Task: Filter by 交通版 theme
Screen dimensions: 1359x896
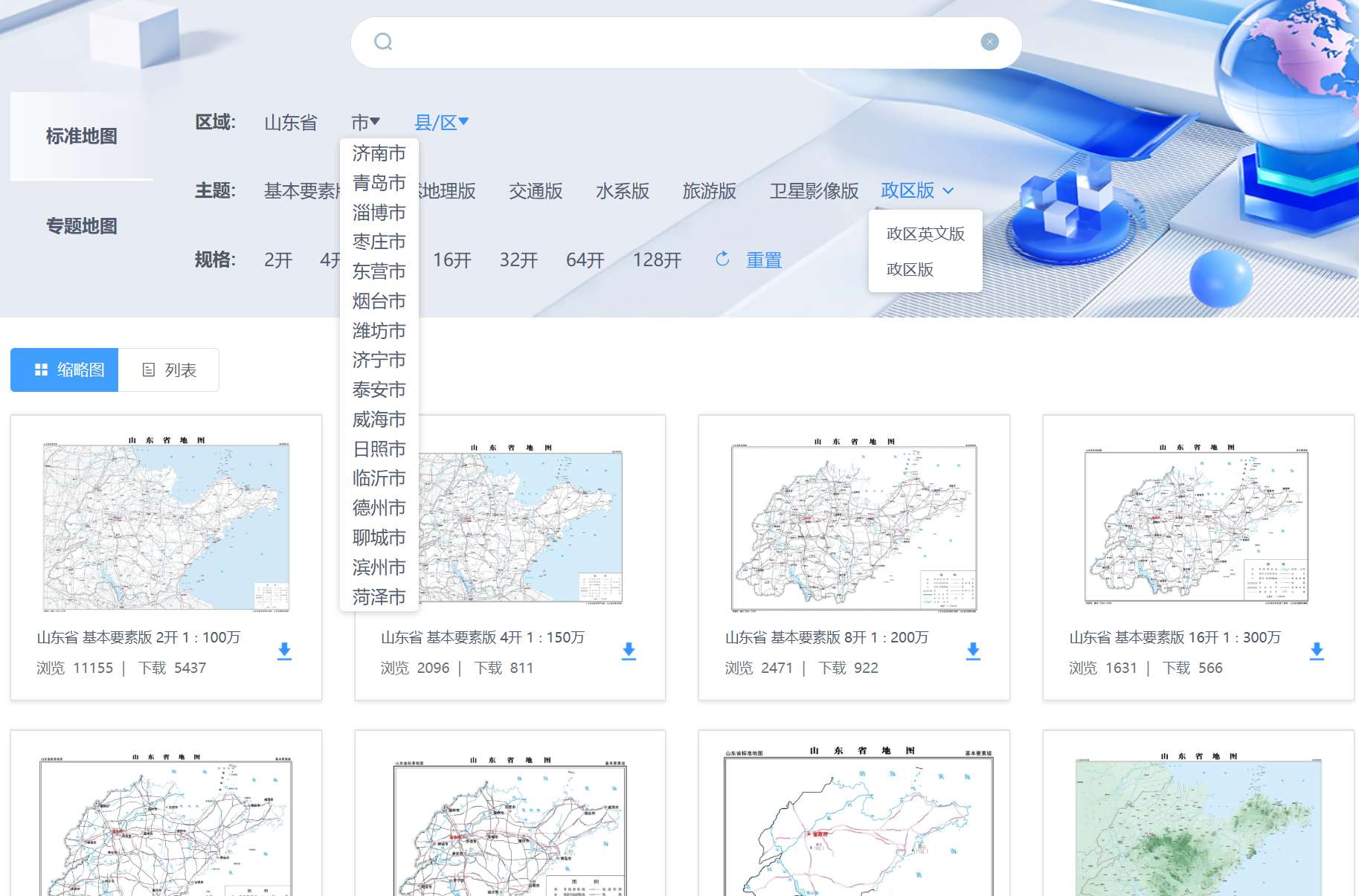Action: pyautogui.click(x=536, y=191)
